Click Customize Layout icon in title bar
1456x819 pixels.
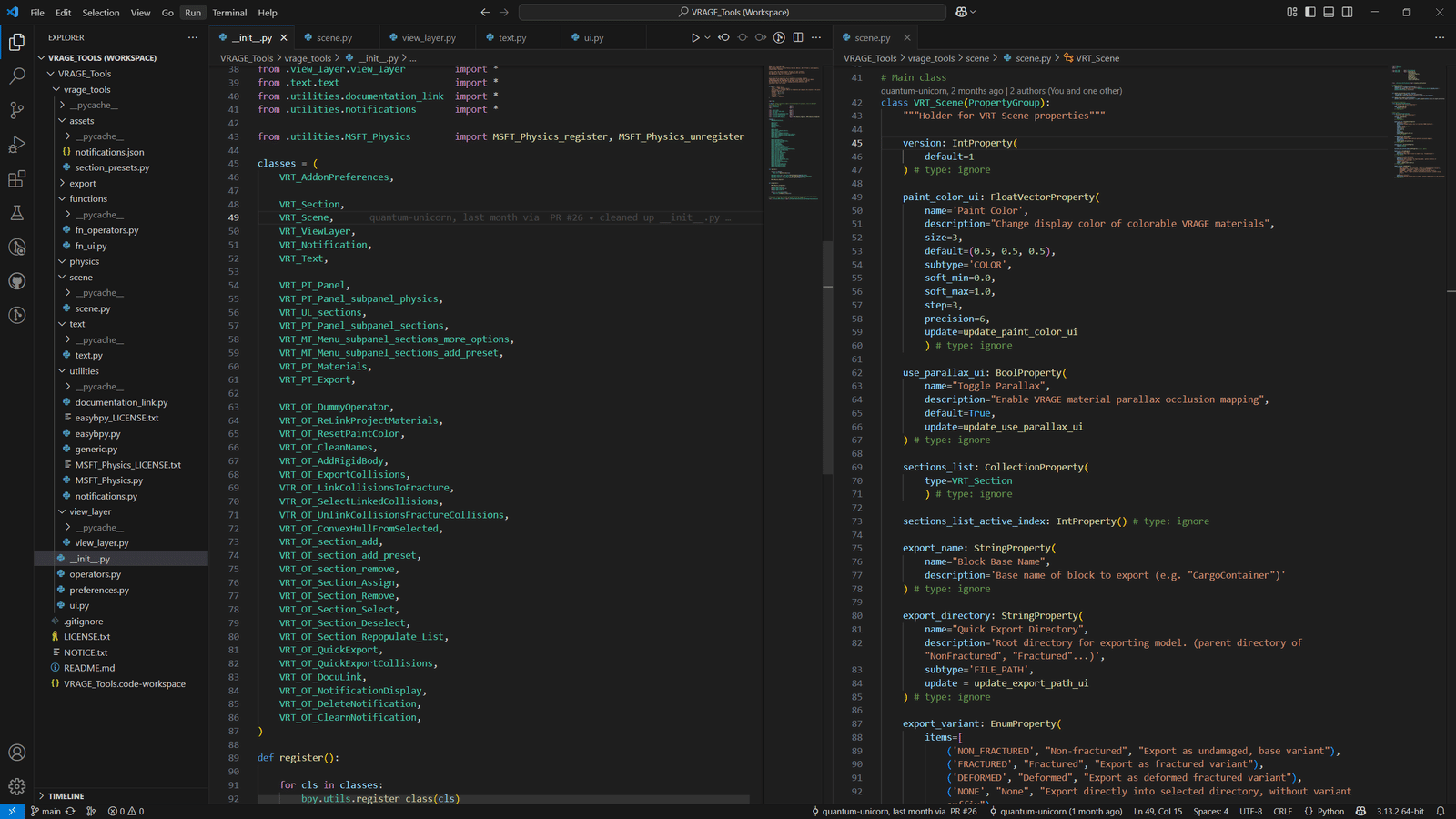coord(1292,13)
